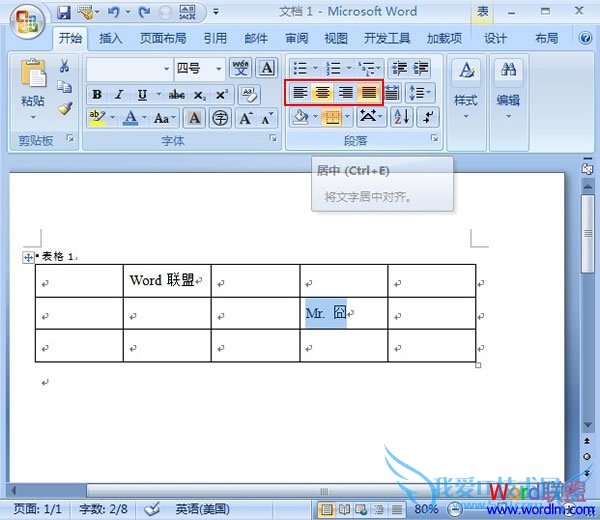Show or hide paragraph marks
Screen dimensions: 600x520
click(x=427, y=117)
